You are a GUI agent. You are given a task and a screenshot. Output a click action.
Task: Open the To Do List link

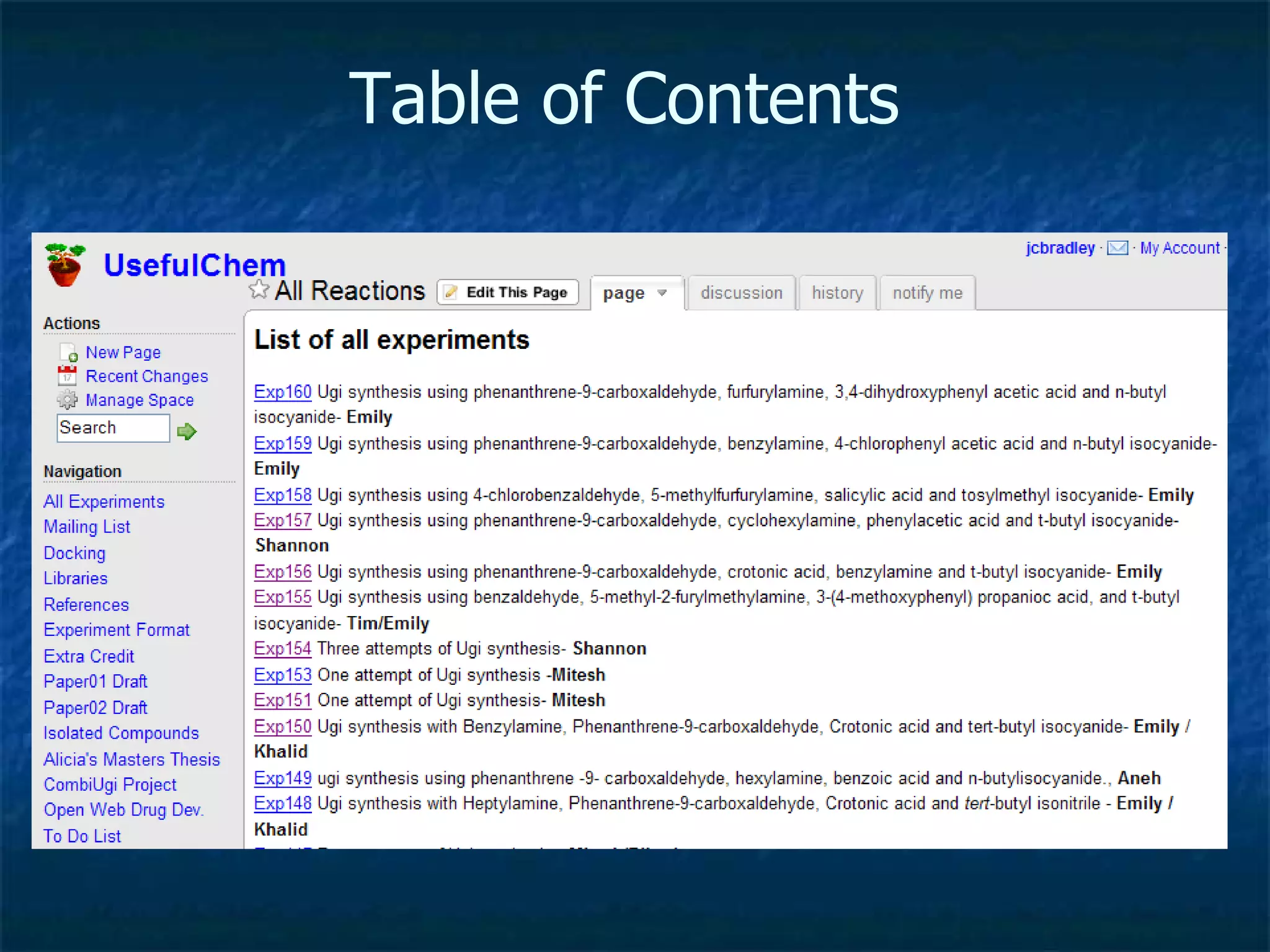coord(82,836)
